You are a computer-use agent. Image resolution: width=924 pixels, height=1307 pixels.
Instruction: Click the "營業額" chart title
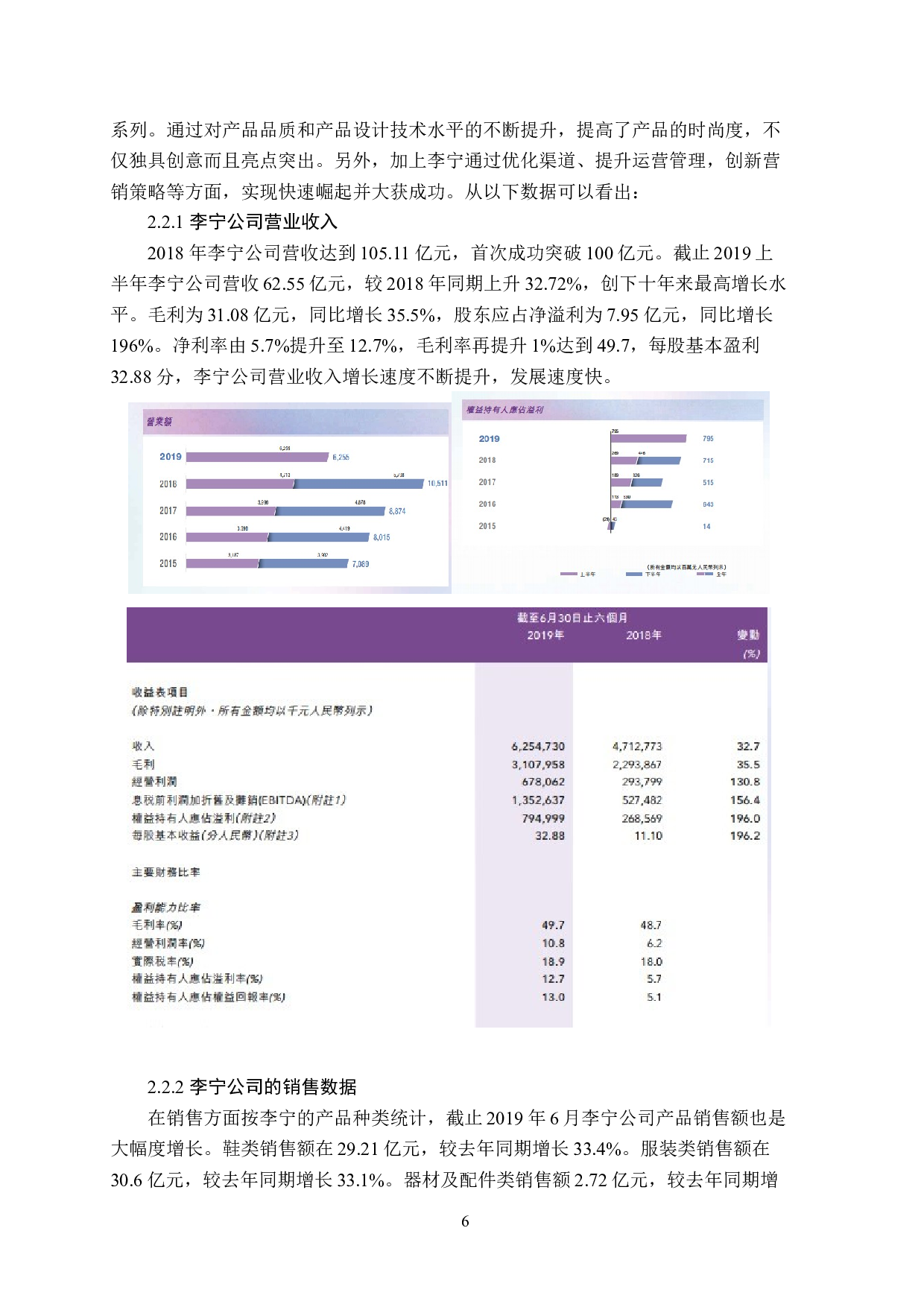pyautogui.click(x=159, y=422)
